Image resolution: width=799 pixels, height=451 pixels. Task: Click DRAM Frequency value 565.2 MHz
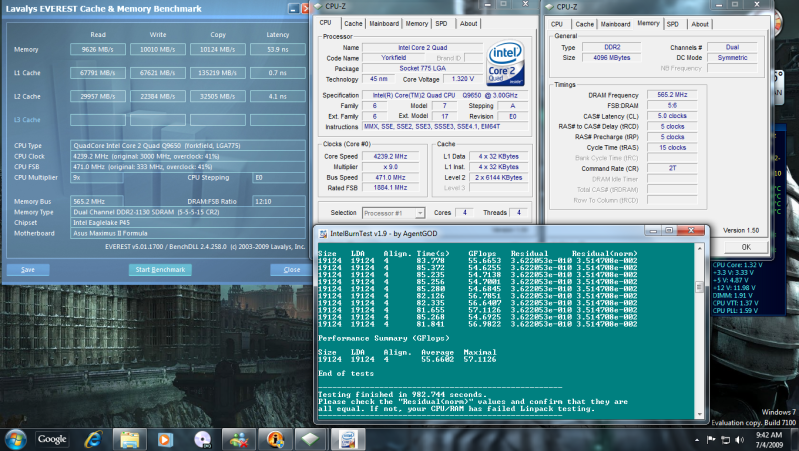pos(672,95)
